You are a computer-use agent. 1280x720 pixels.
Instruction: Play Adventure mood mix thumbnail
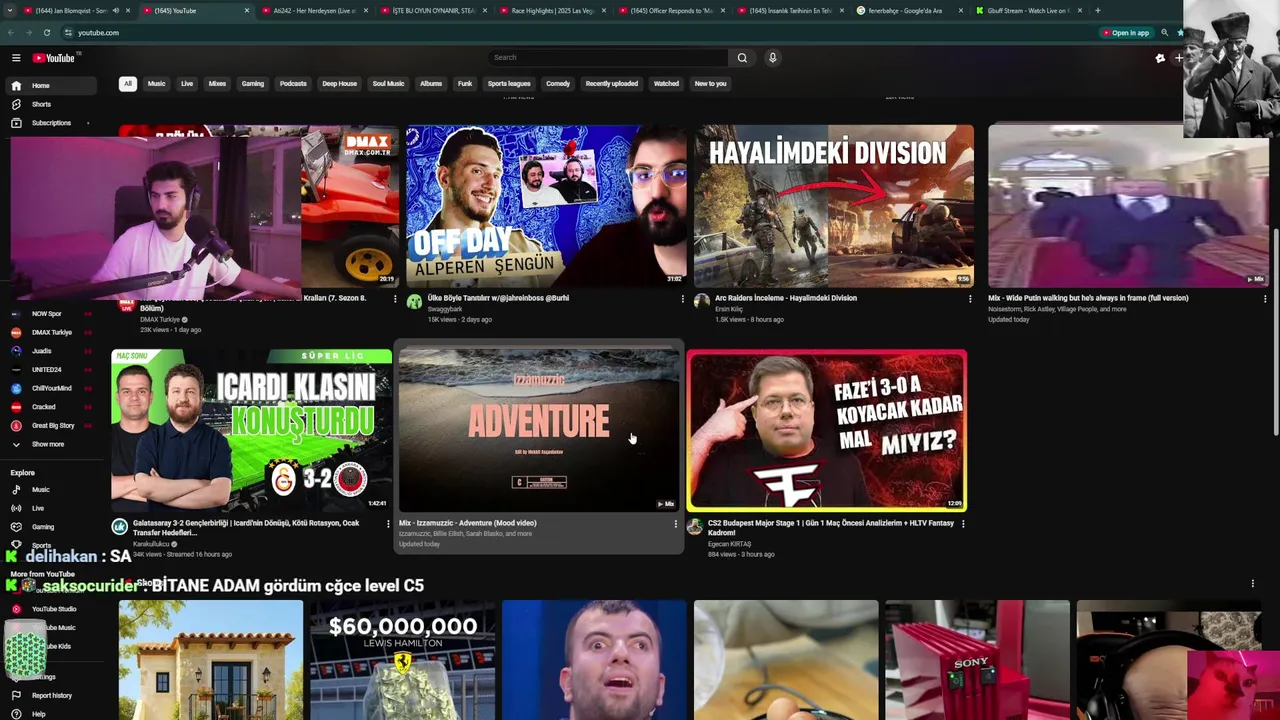(x=539, y=430)
